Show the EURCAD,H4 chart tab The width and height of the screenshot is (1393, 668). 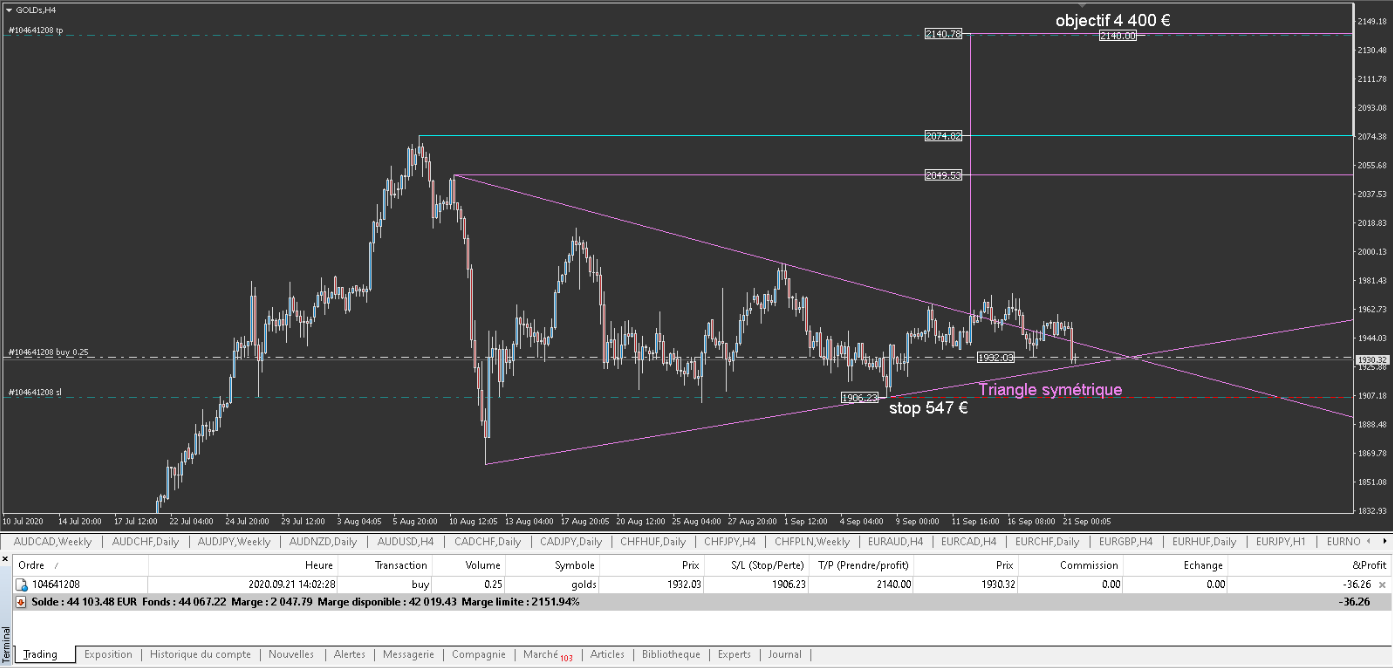968,541
